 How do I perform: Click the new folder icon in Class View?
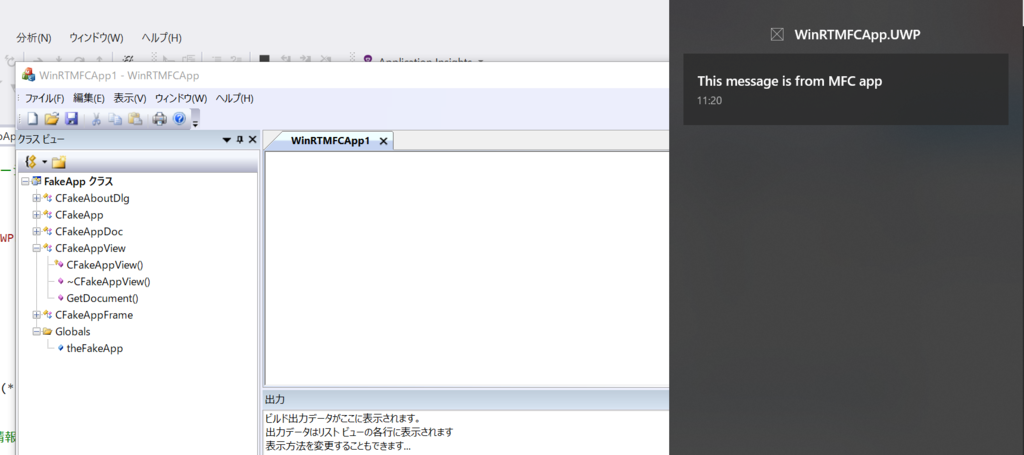(x=59, y=162)
